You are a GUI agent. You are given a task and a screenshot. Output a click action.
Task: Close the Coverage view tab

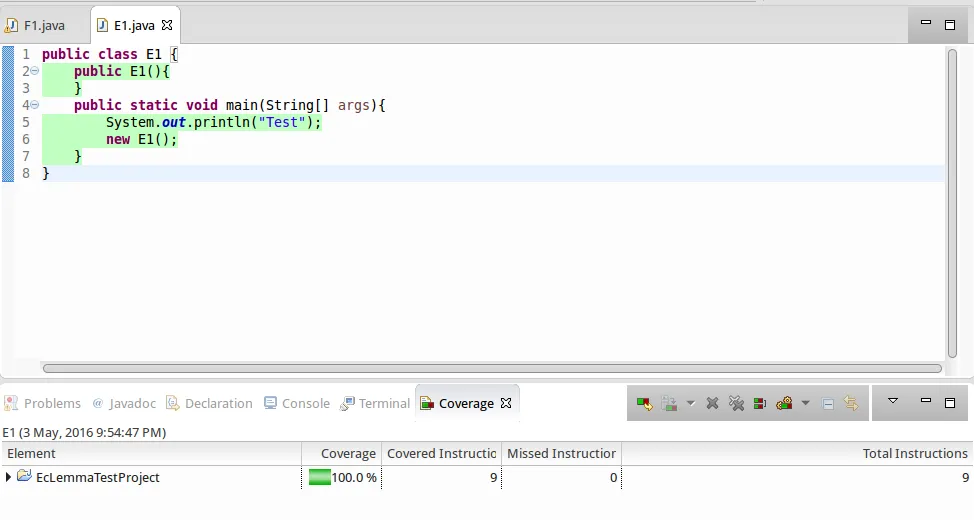tap(506, 404)
